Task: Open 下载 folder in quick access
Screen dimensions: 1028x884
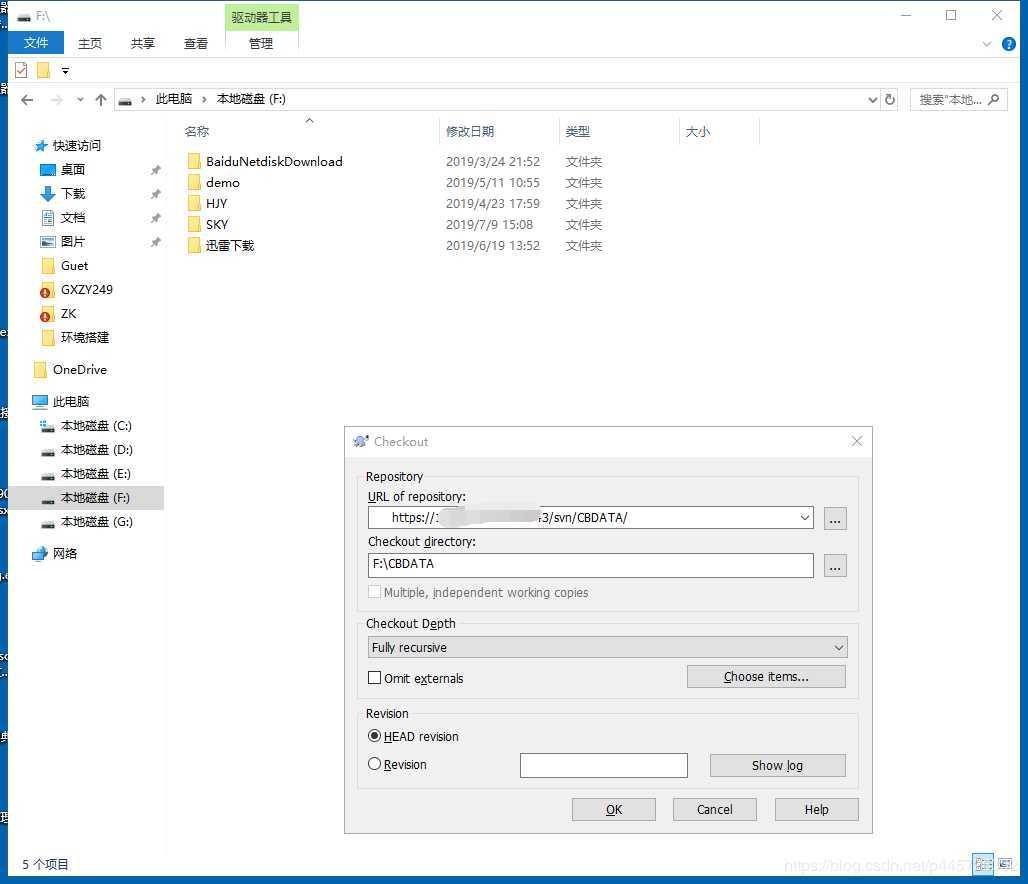Action: (73, 193)
